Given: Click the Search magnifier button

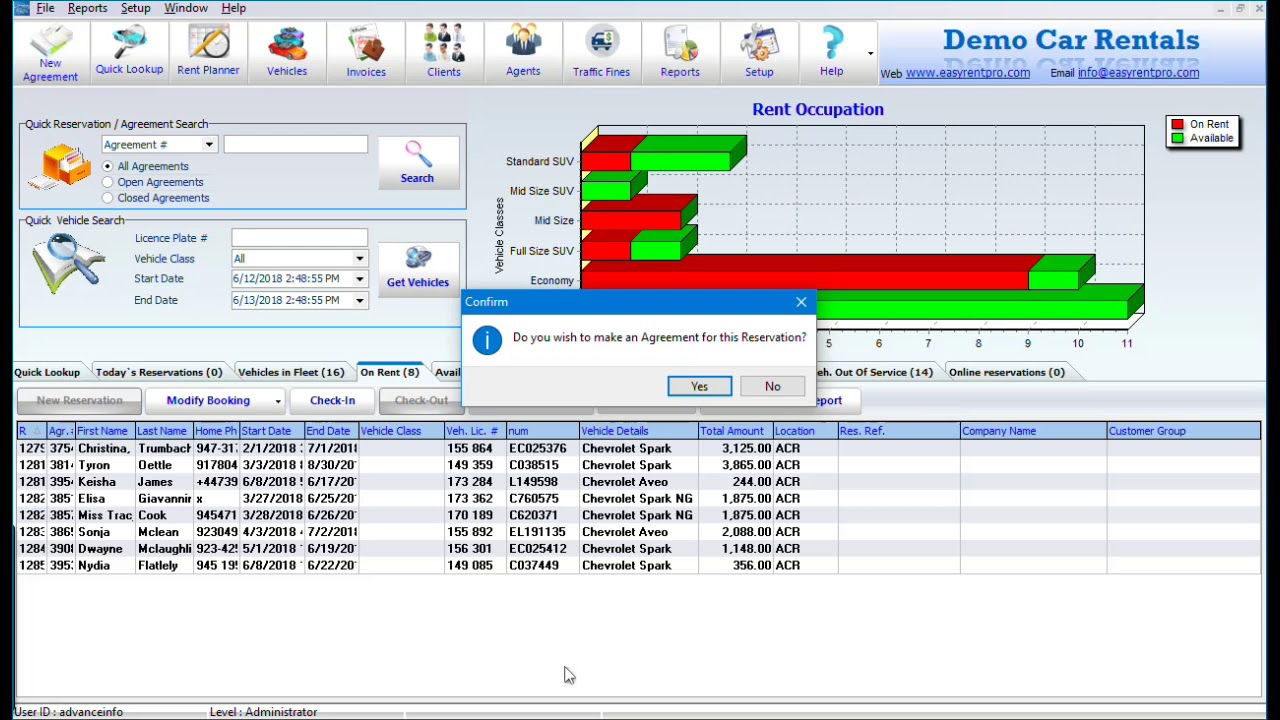Looking at the screenshot, I should 418,162.
